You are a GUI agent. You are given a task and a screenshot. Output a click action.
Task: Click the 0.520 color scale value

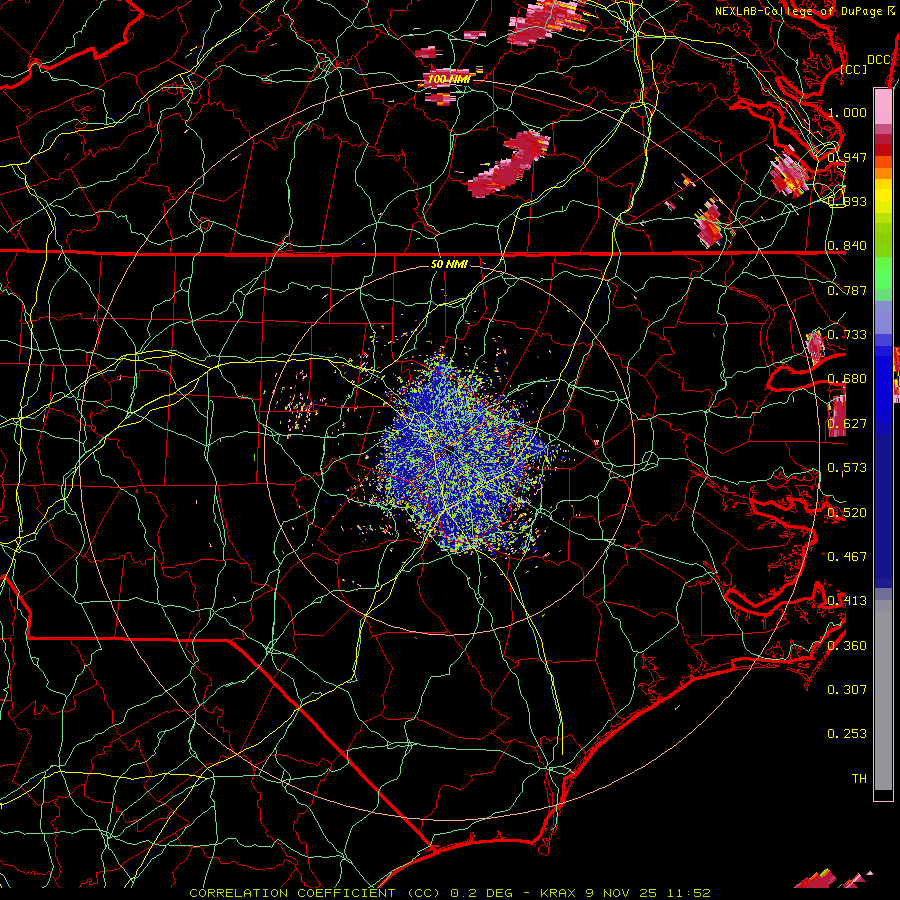coord(847,513)
